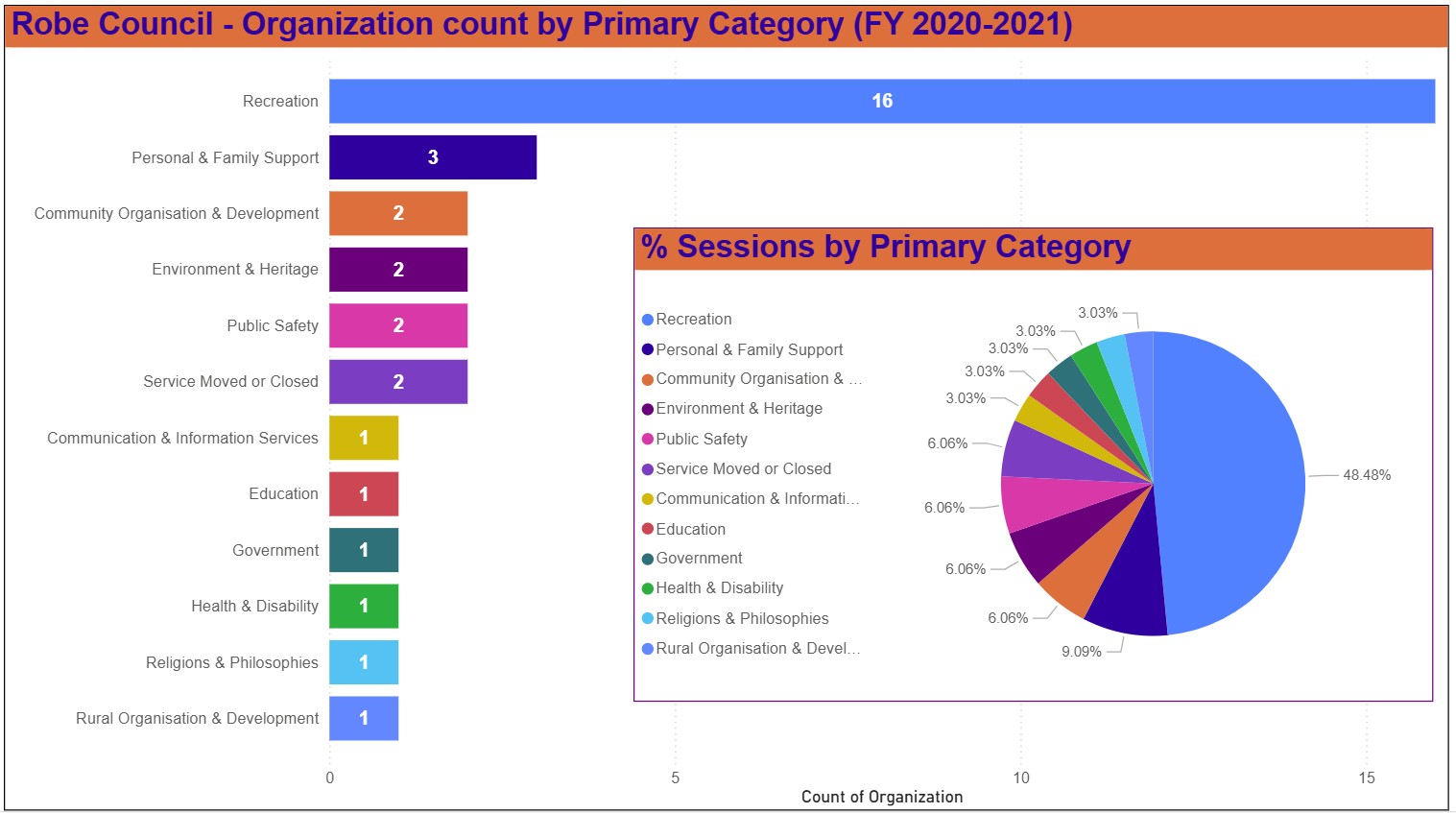Click the Robe Council dashboard title header
1456x813 pixels.
(541, 24)
